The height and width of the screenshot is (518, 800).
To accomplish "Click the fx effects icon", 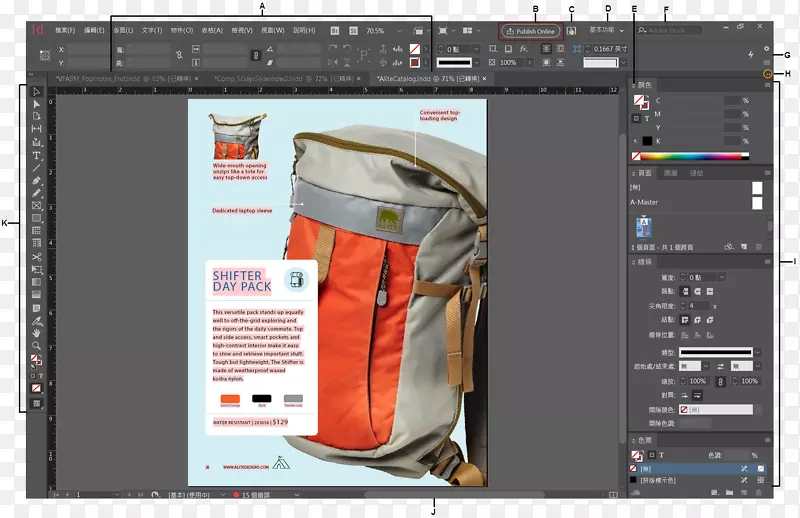I will tap(523, 49).
